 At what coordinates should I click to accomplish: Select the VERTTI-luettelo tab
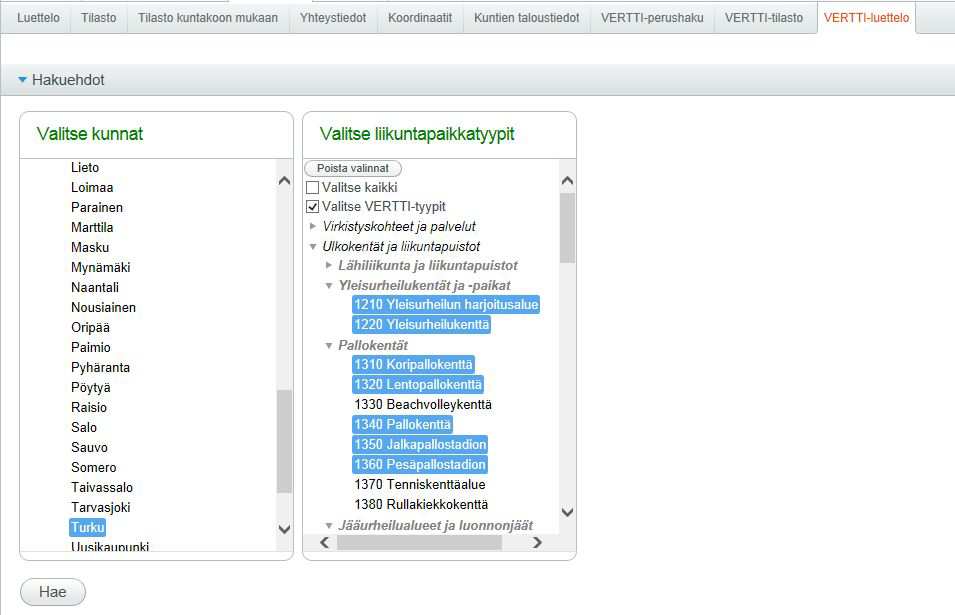(866, 18)
